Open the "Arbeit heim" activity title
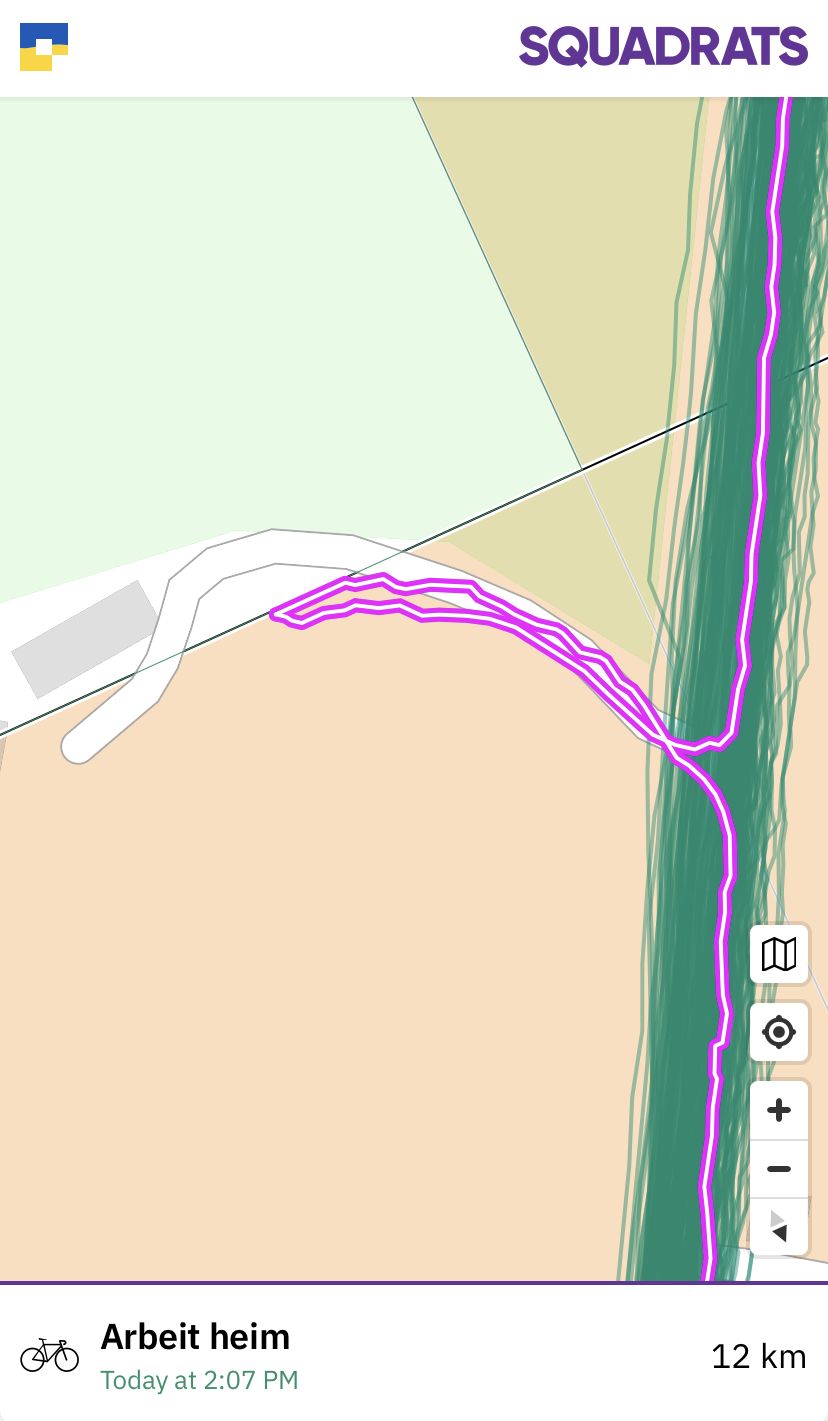 [x=195, y=1337]
